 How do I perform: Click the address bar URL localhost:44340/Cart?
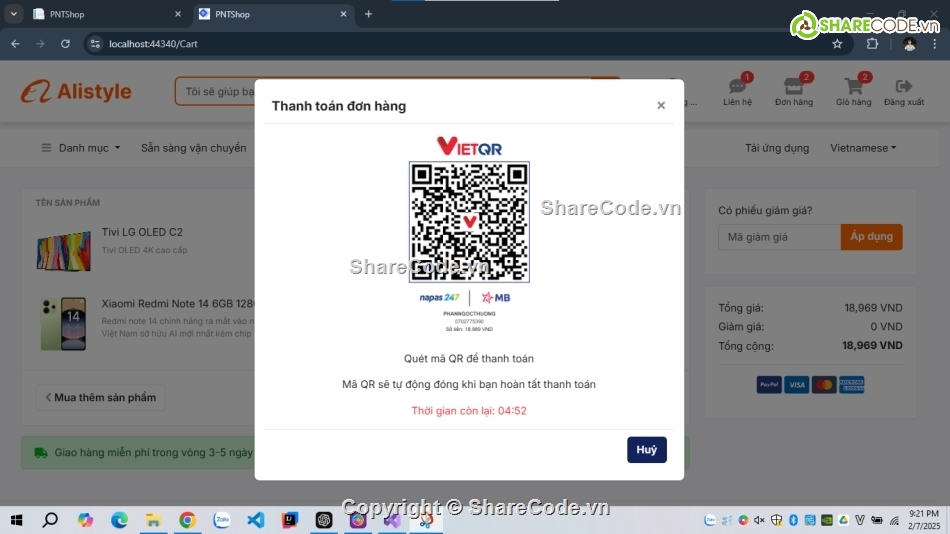point(153,44)
